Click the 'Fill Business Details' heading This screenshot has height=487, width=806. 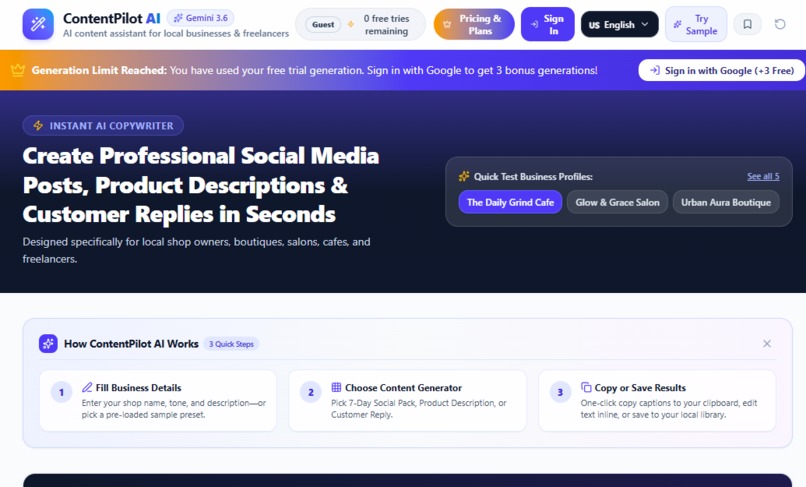pyautogui.click(x=138, y=388)
